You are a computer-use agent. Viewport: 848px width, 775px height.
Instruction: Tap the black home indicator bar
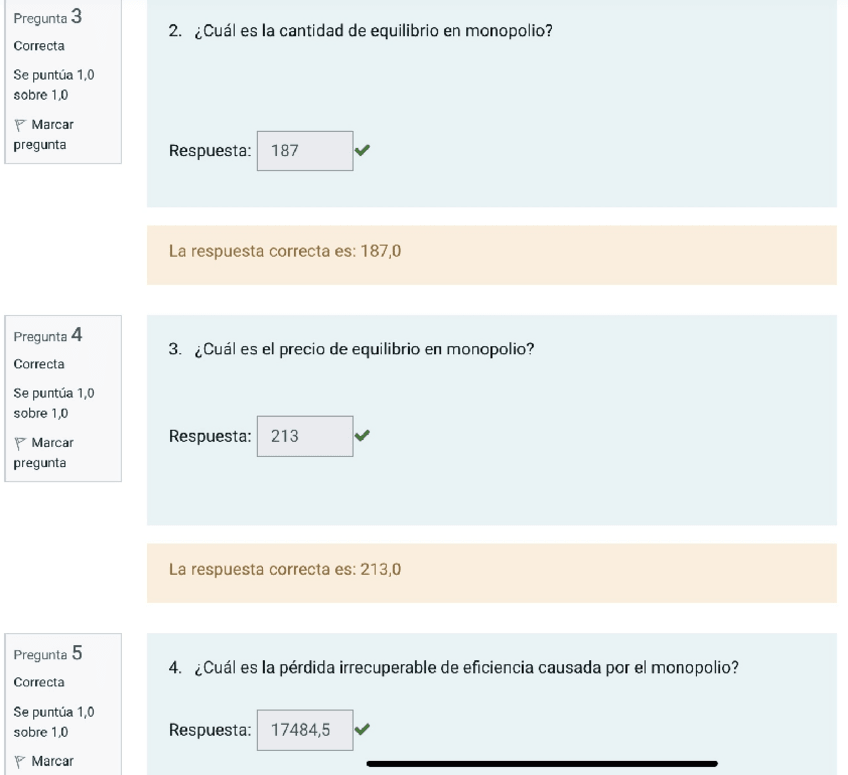[541, 764]
